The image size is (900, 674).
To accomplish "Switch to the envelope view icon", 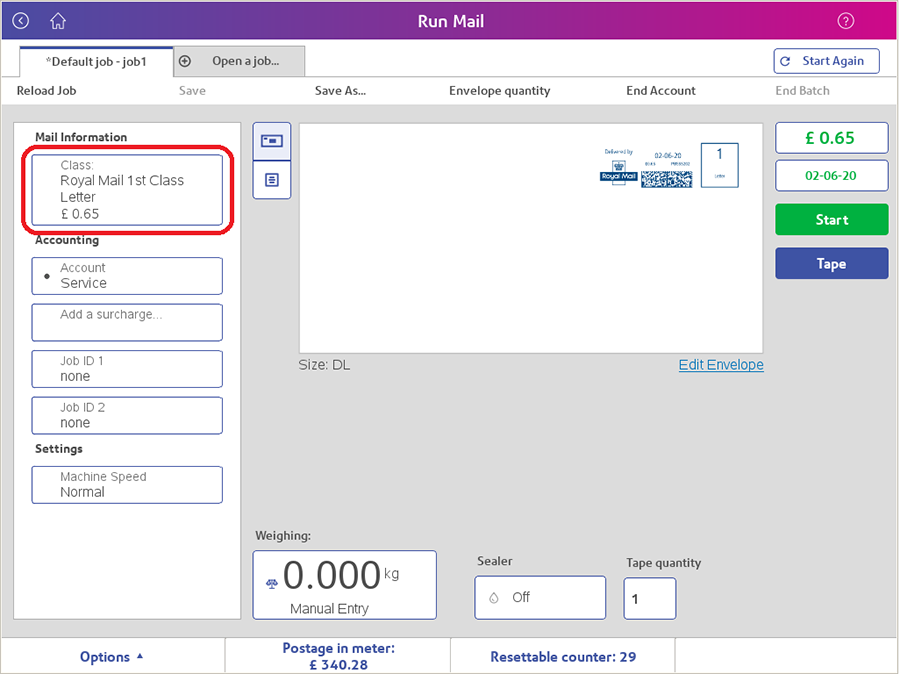I will 271,141.
